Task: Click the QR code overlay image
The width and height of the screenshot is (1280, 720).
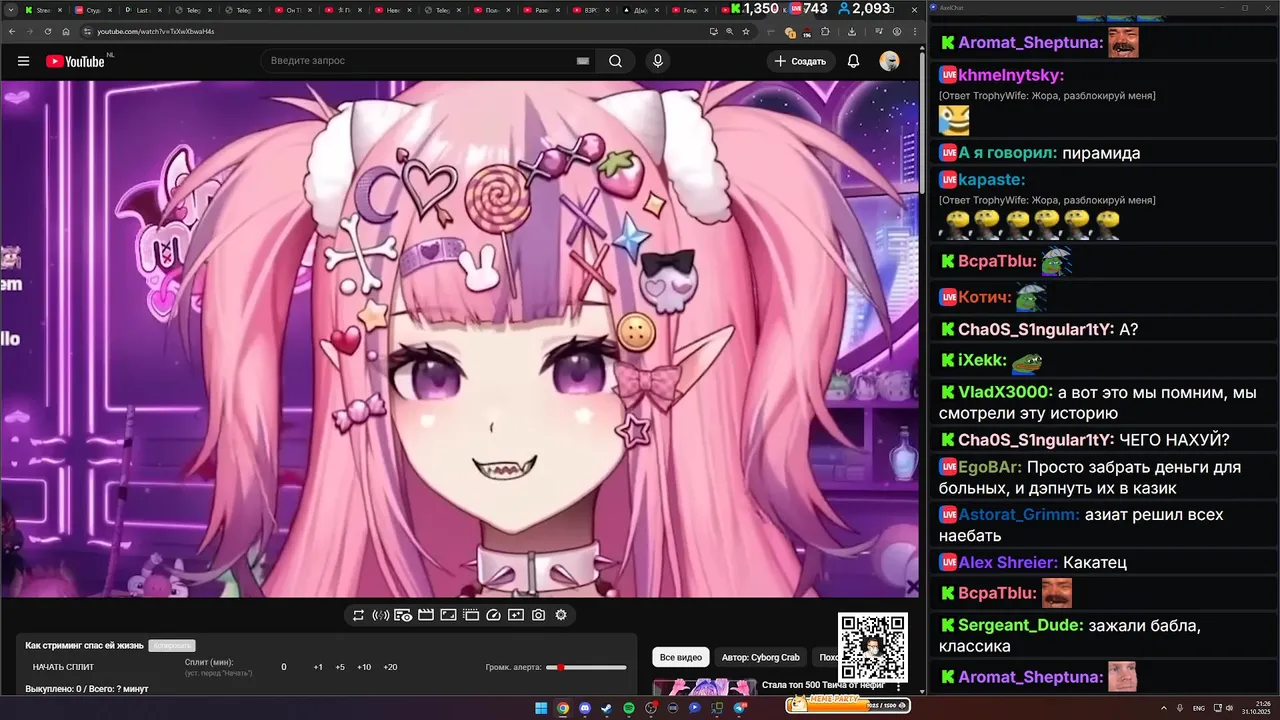Action: tap(873, 647)
